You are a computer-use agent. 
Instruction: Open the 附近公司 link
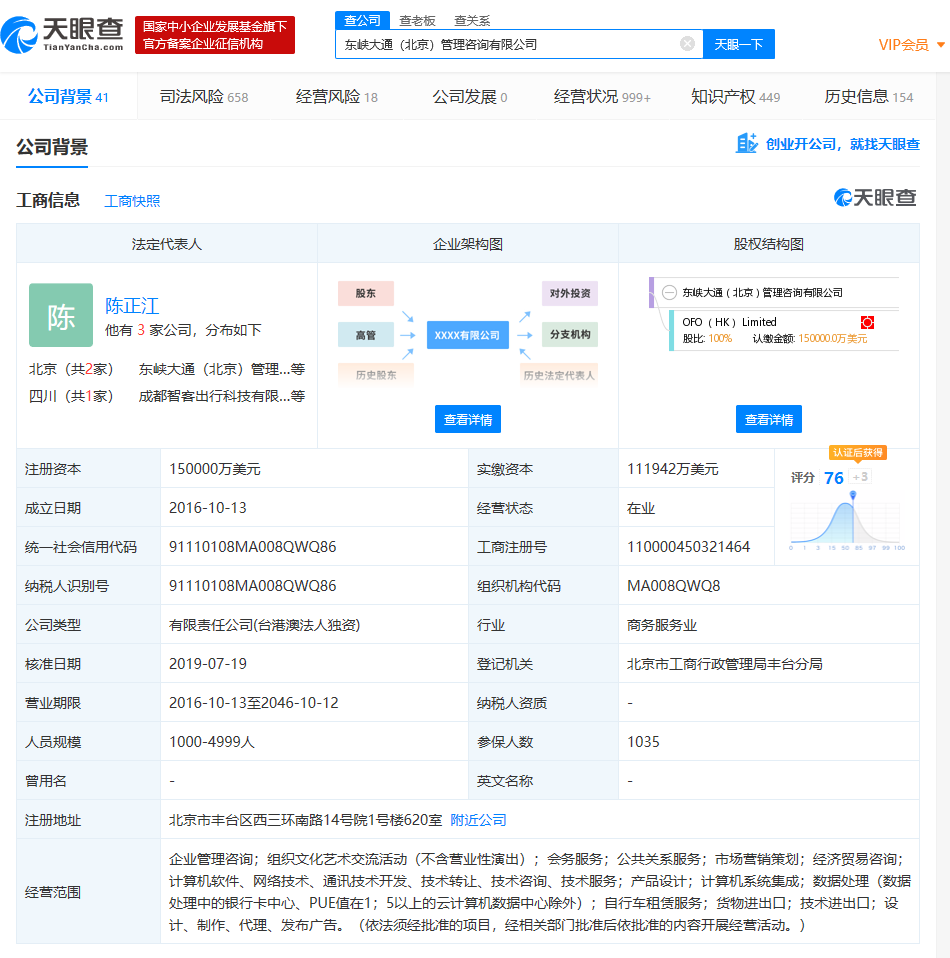(478, 820)
